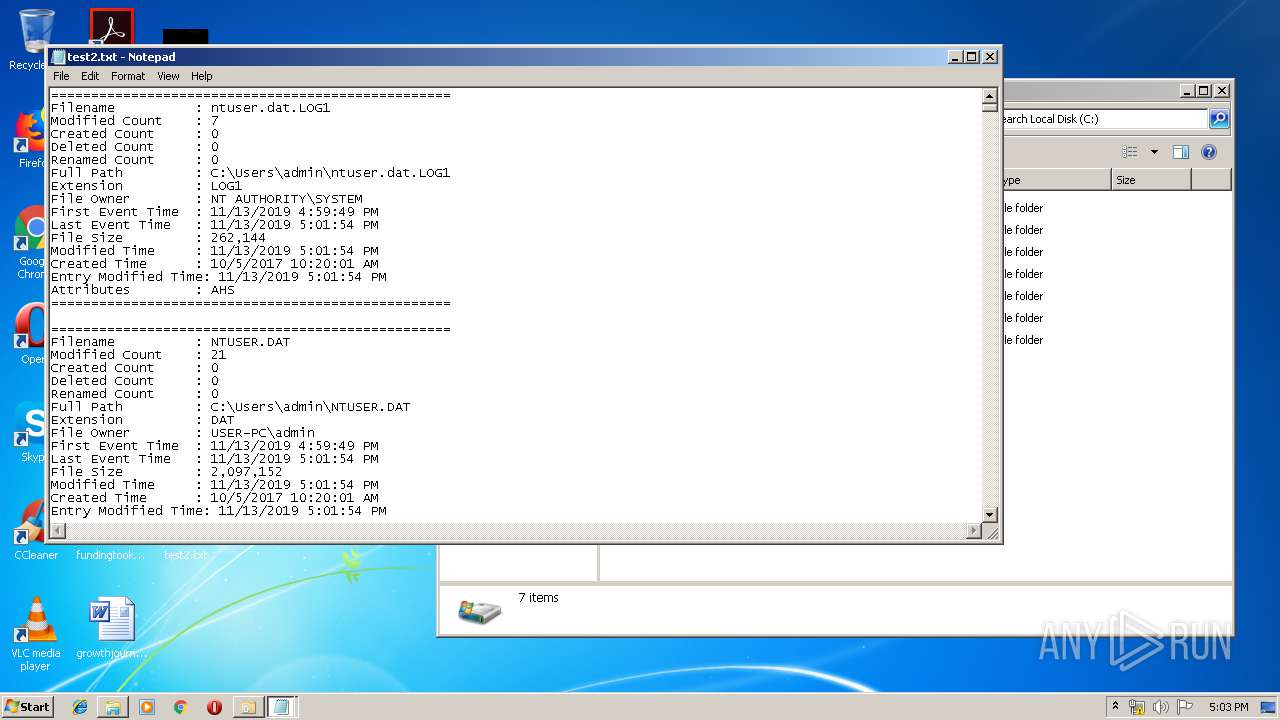Open the View menu in Notepad

168,76
